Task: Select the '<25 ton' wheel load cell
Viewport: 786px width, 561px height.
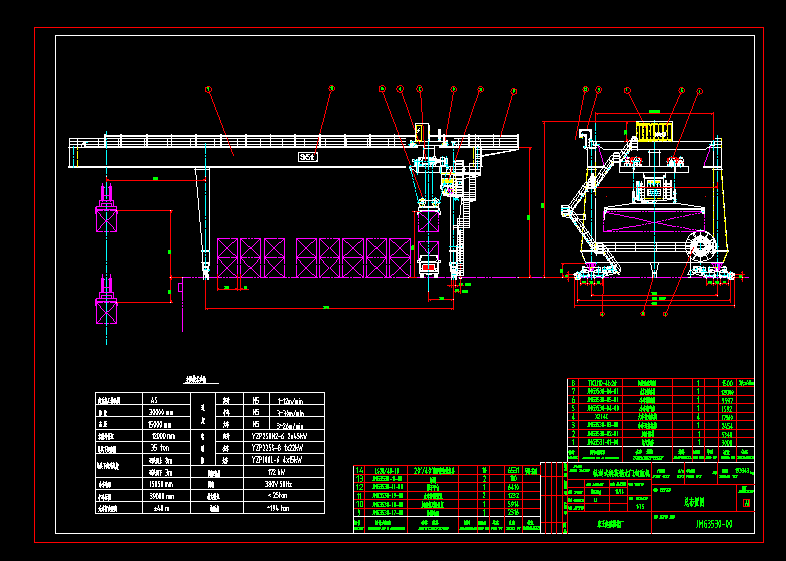Action: 284,496
